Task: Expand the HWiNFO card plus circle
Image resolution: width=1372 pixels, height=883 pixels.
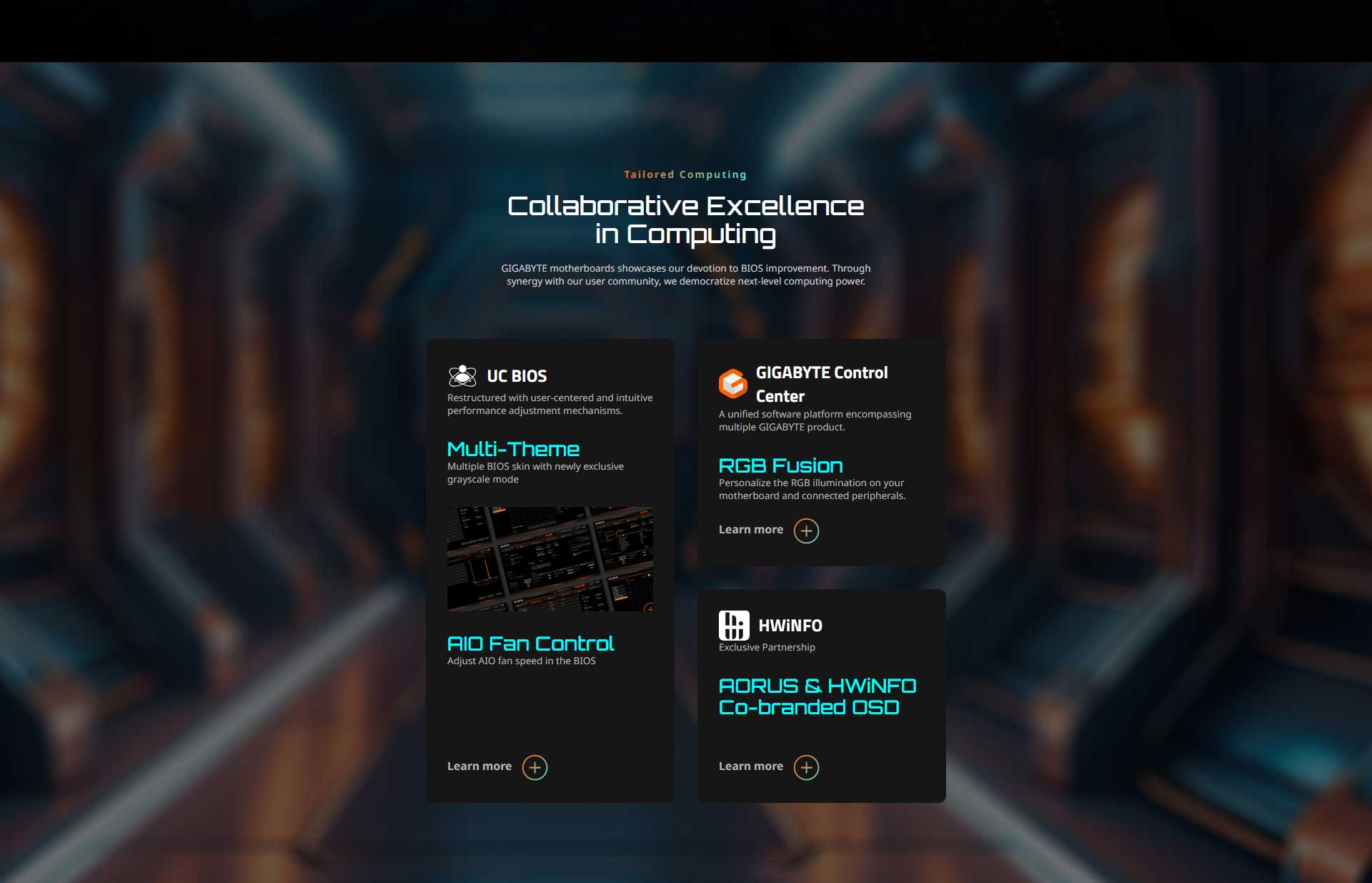Action: point(806,767)
